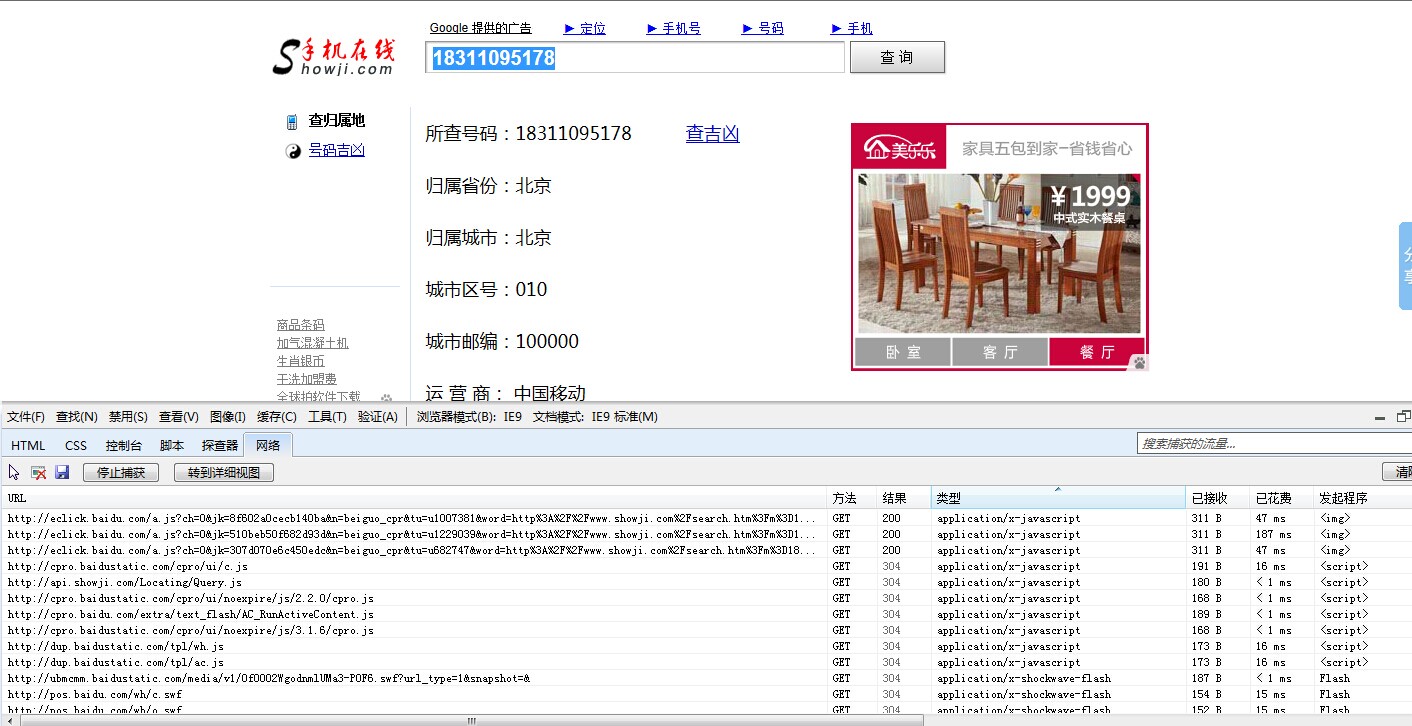Select the 网络 tab

268,446
